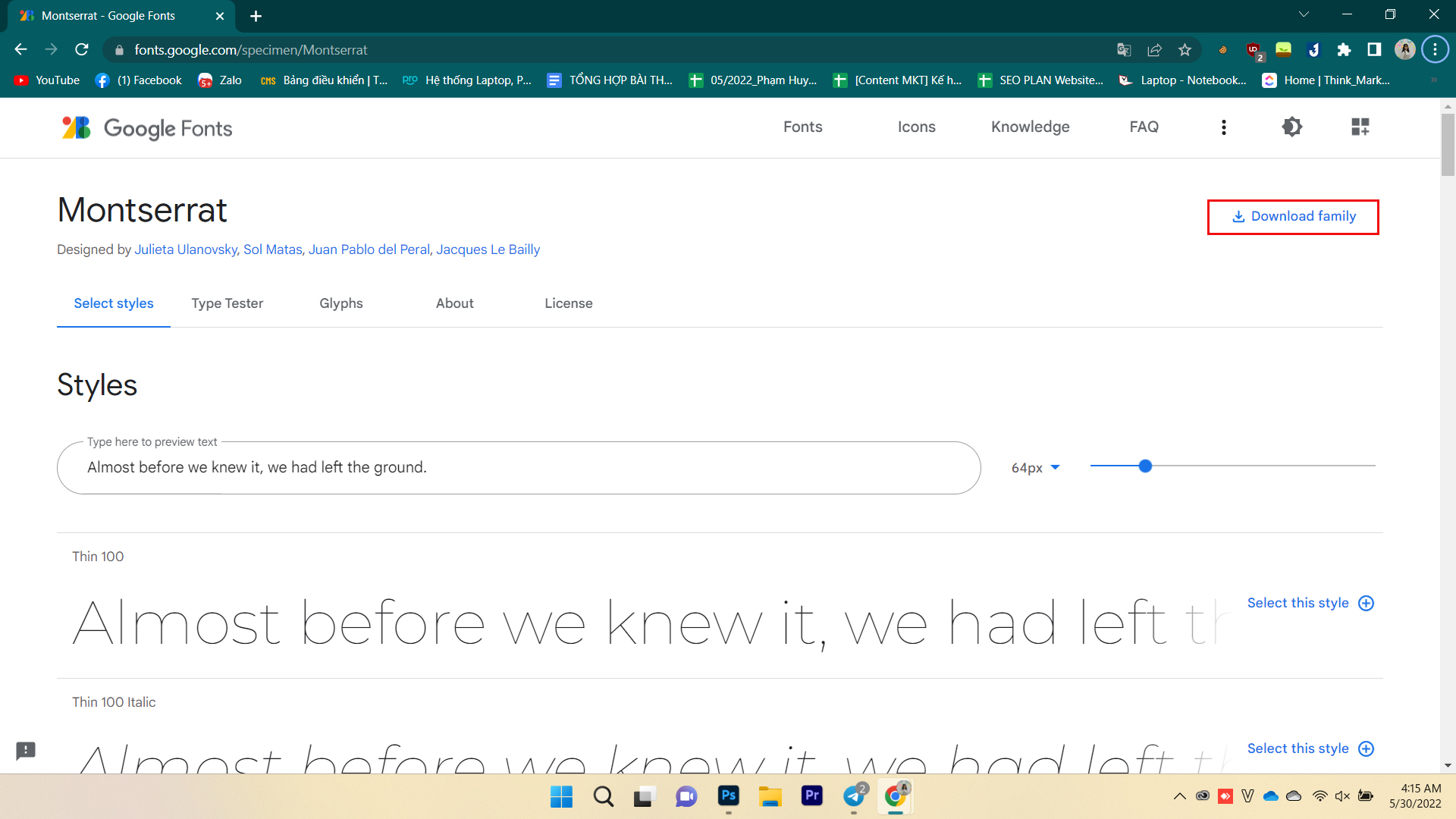Image resolution: width=1456 pixels, height=819 pixels.
Task: Go back with browser back arrow
Action: tap(20, 50)
